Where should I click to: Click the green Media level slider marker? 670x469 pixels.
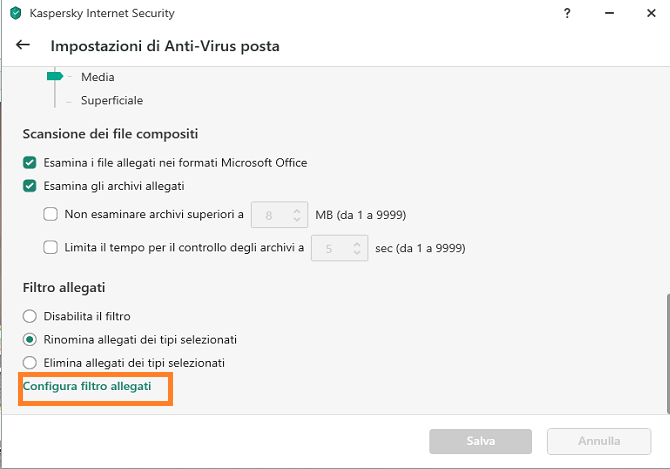55,76
